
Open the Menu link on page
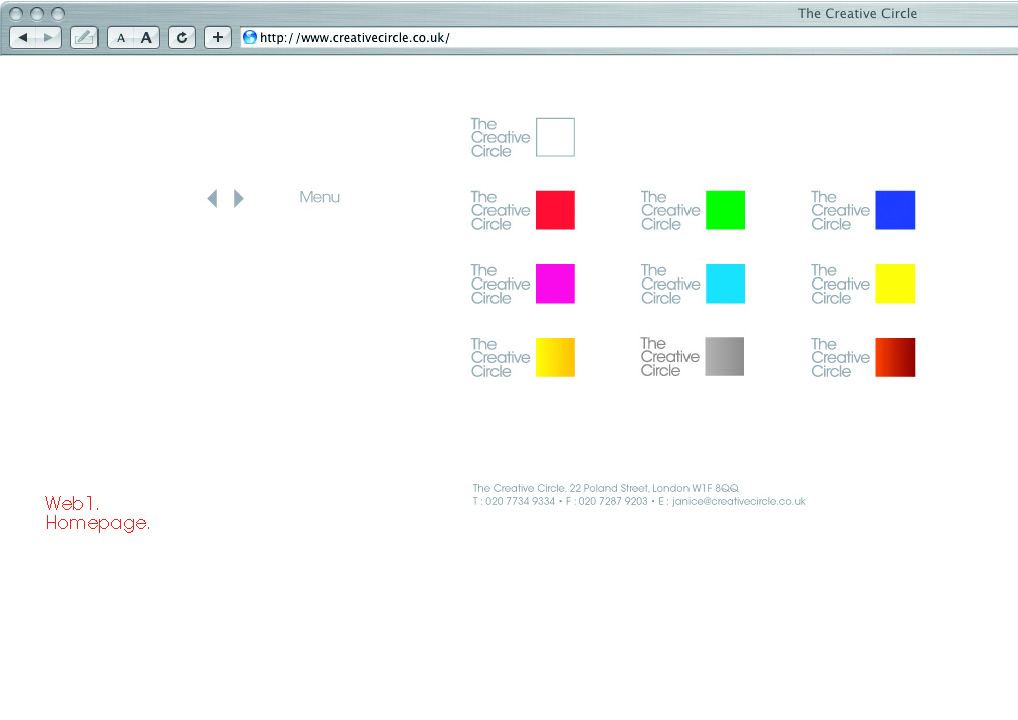[x=319, y=198]
